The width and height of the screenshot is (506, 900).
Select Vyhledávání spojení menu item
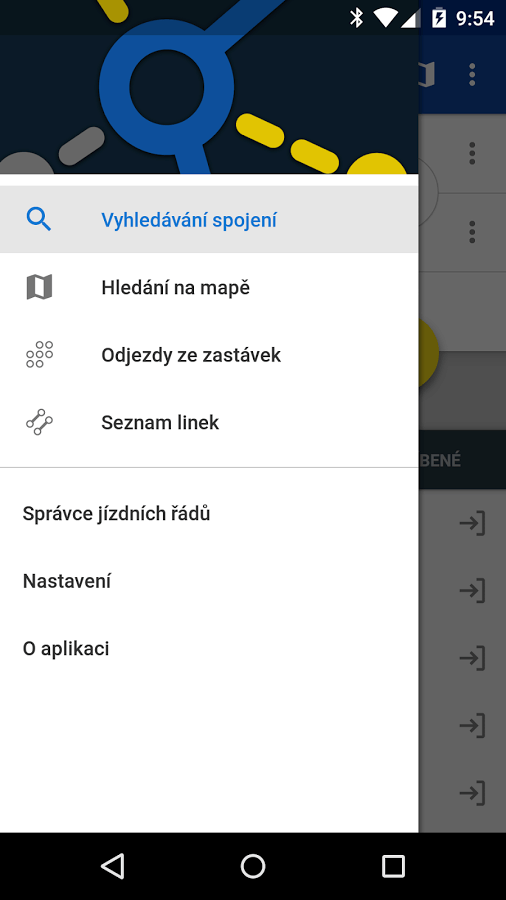coord(209,220)
